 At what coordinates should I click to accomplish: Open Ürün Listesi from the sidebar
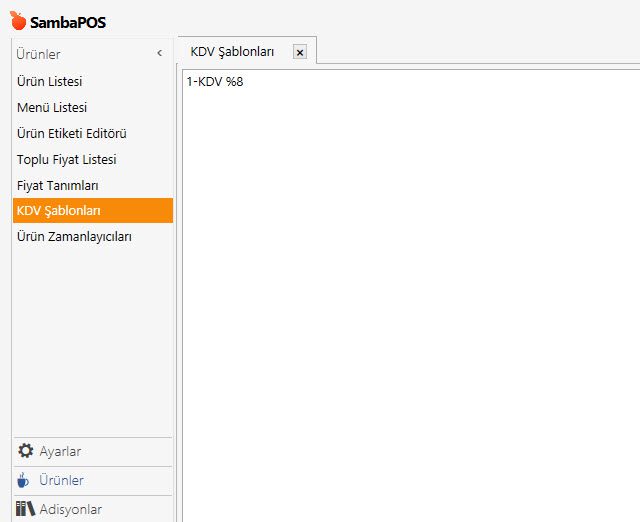click(x=49, y=81)
